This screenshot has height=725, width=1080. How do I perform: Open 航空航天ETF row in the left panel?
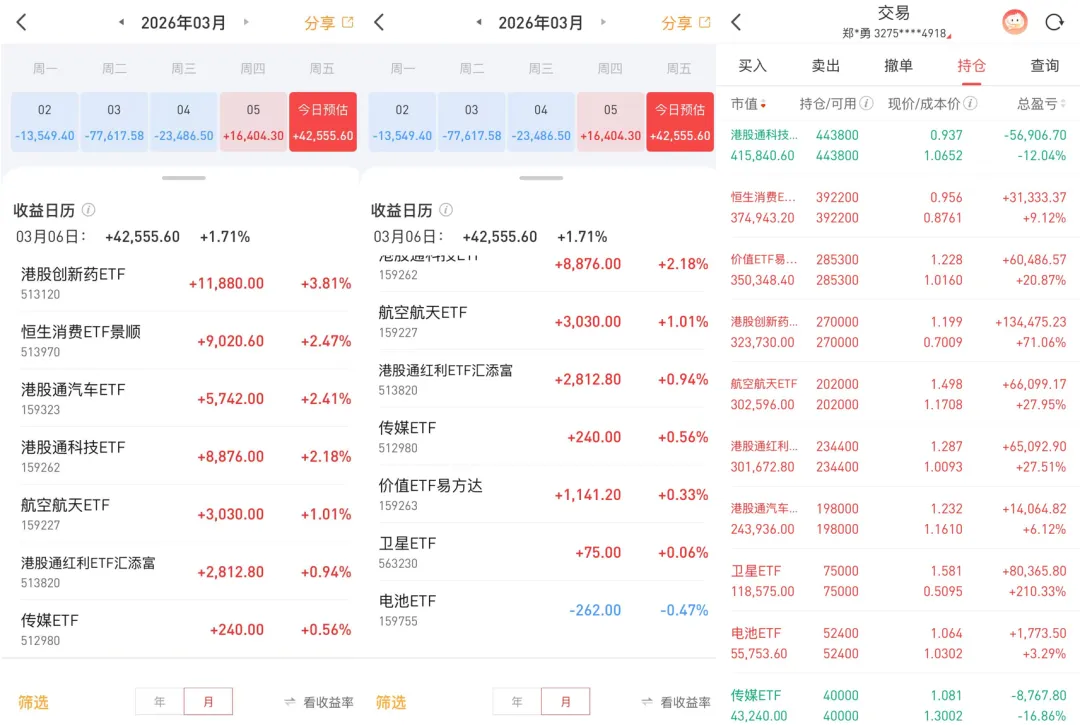184,514
